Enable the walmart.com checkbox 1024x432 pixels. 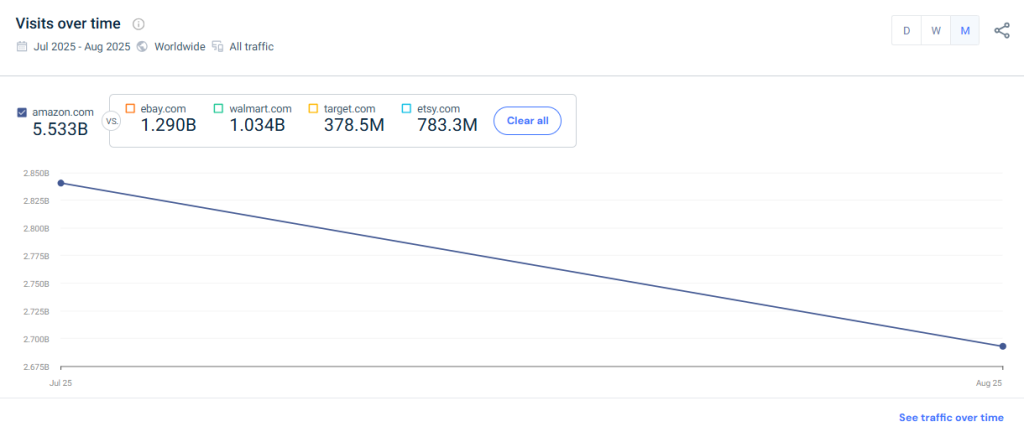(219, 108)
